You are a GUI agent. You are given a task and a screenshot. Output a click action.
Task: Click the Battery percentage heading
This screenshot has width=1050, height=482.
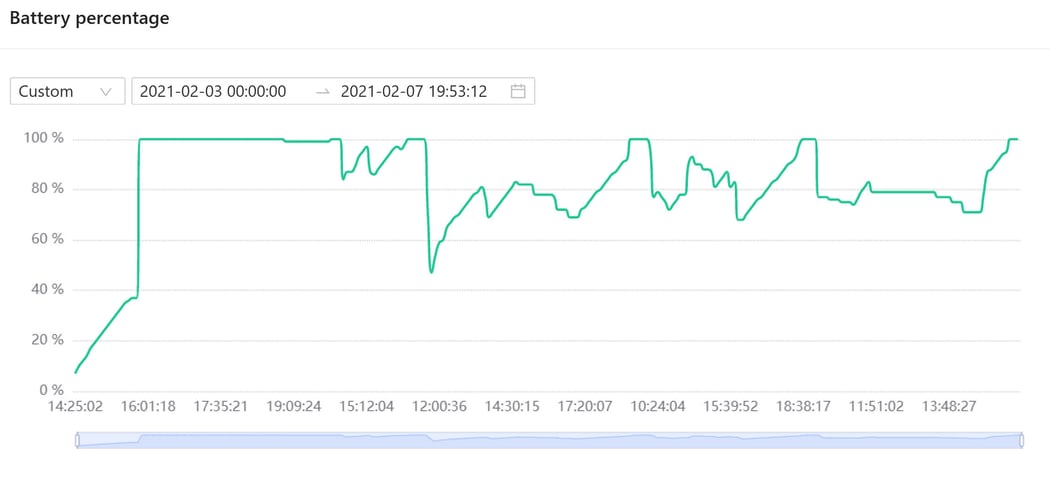89,18
